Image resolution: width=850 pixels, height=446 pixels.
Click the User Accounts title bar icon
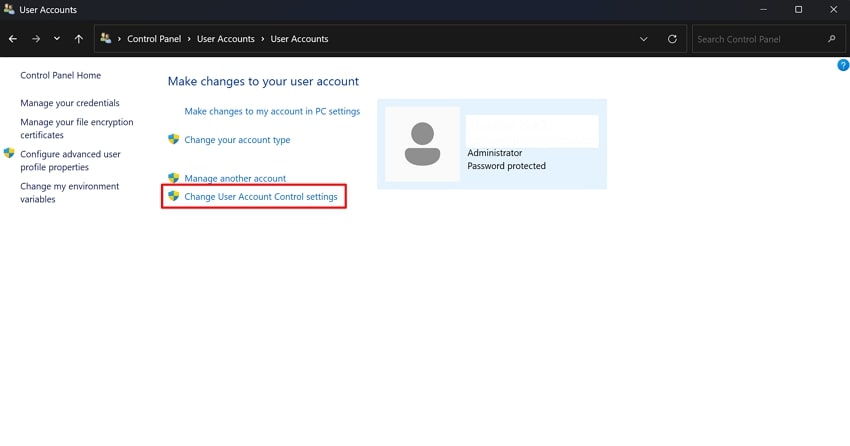(9, 9)
